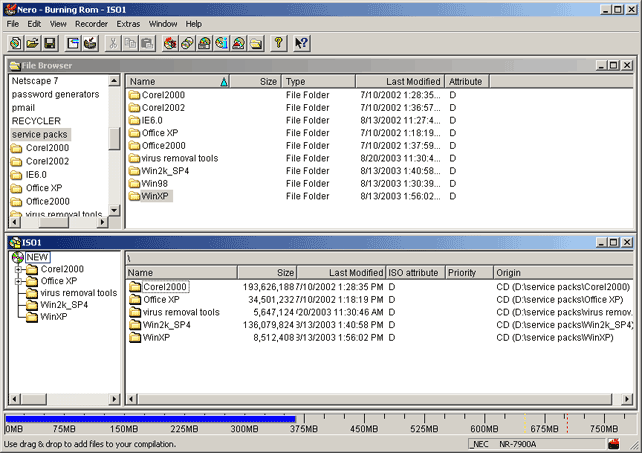Click the Save floppy disk icon
The width and height of the screenshot is (642, 453).
[50, 43]
